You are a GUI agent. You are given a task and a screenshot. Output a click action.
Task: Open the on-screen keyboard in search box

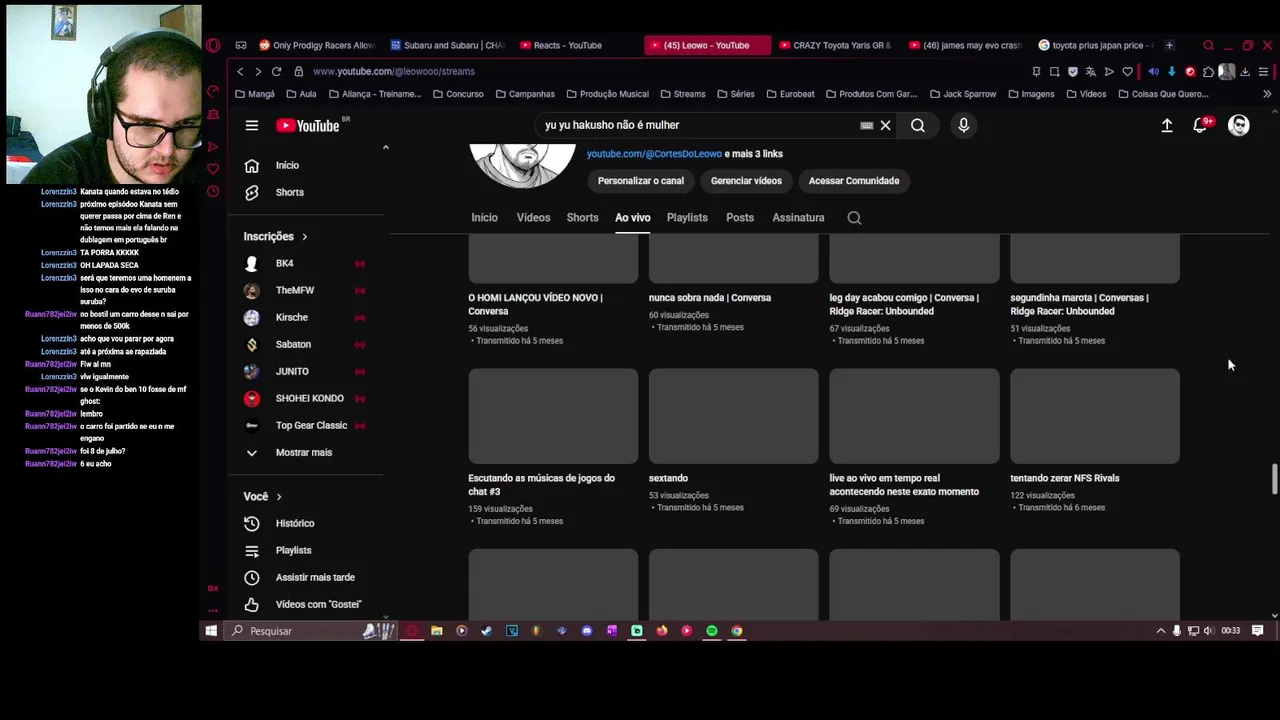click(866, 125)
